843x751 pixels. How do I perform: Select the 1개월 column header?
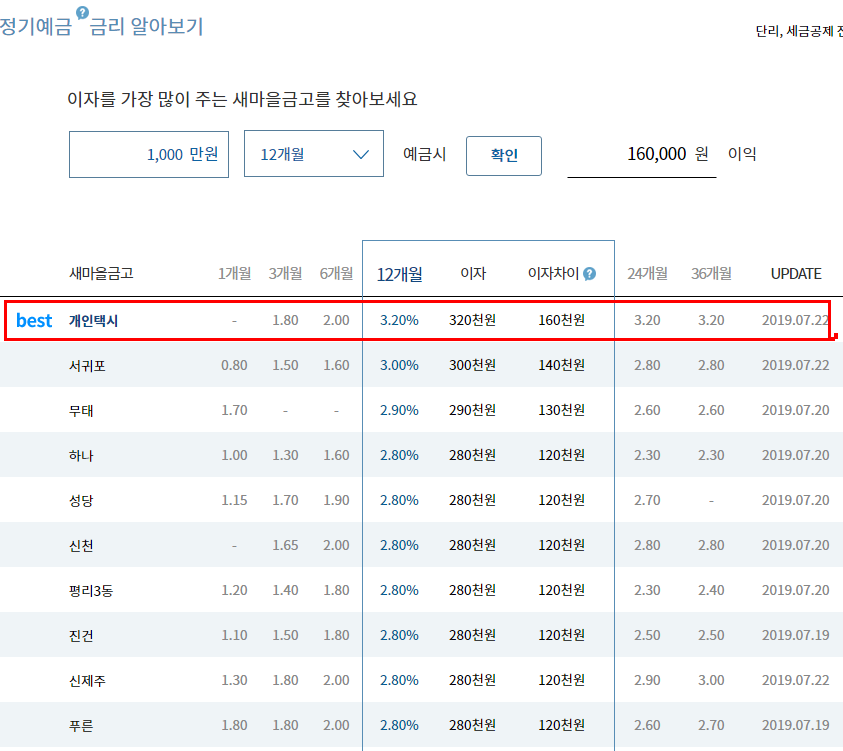pos(234,274)
